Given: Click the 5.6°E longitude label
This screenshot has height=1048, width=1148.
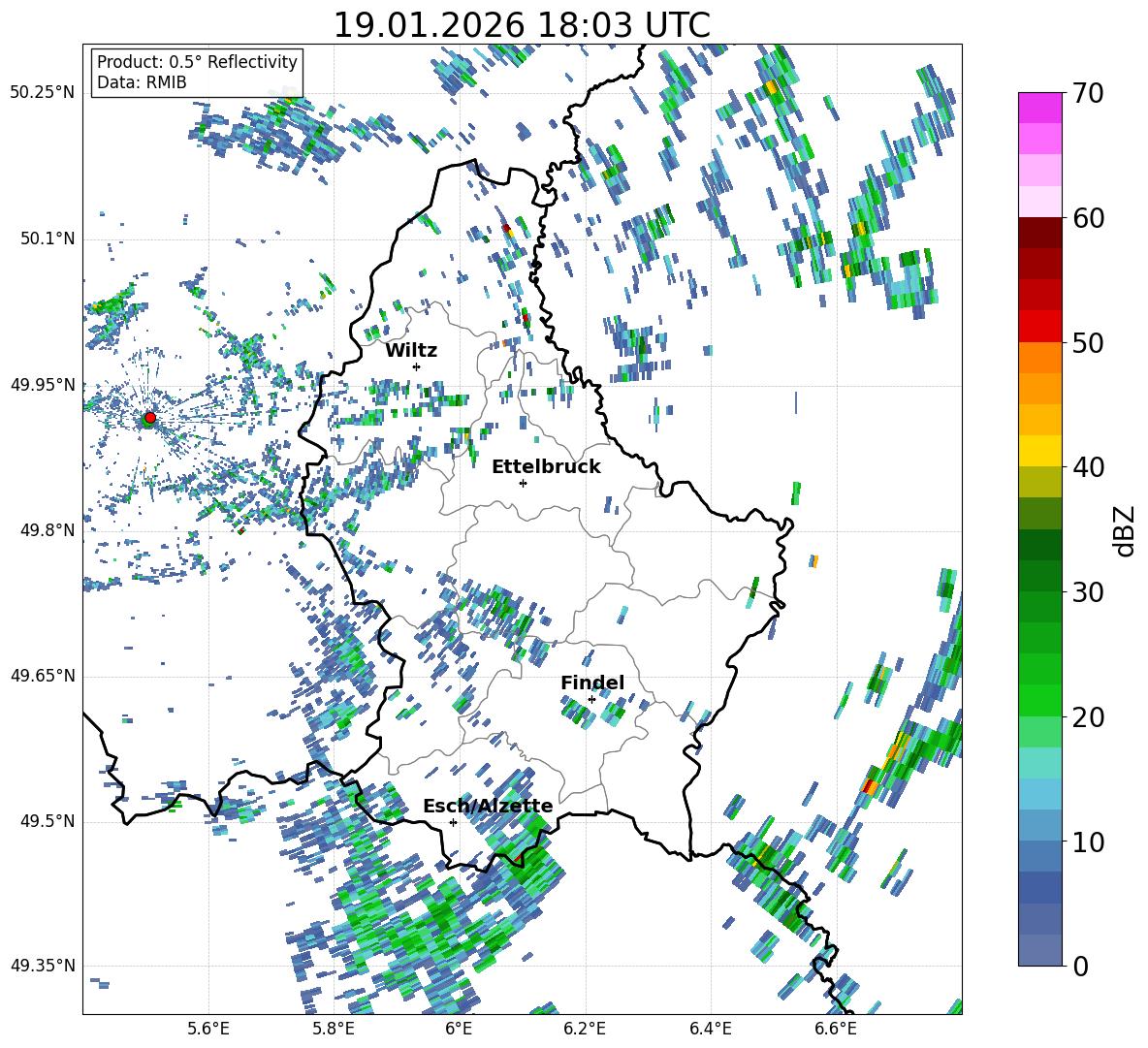Looking at the screenshot, I should [208, 1029].
